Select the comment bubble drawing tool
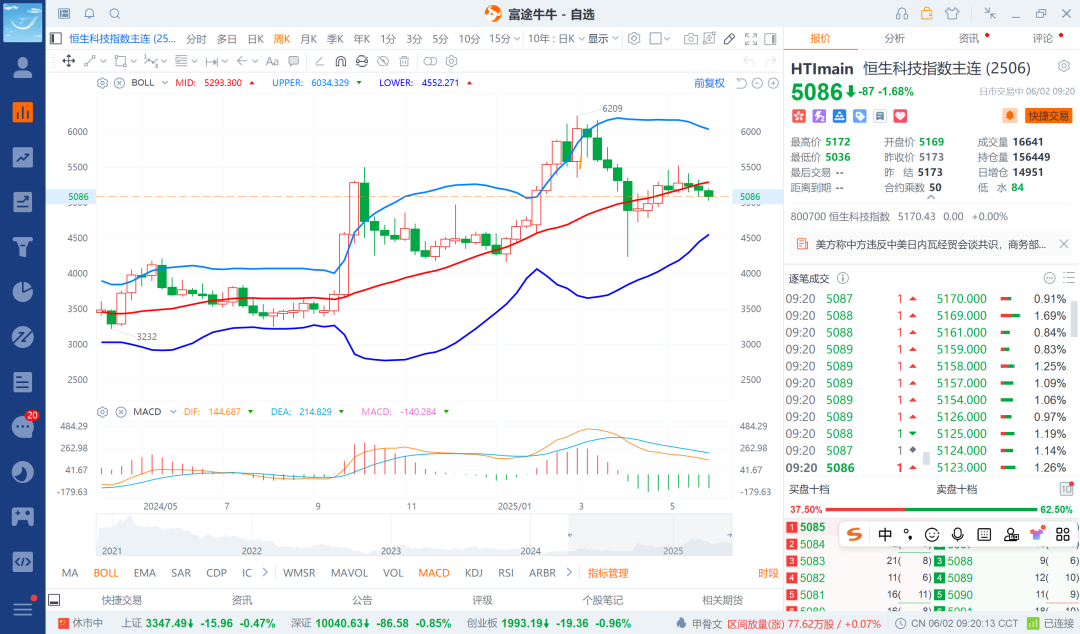Image resolution: width=1080 pixels, height=634 pixels. (x=293, y=61)
